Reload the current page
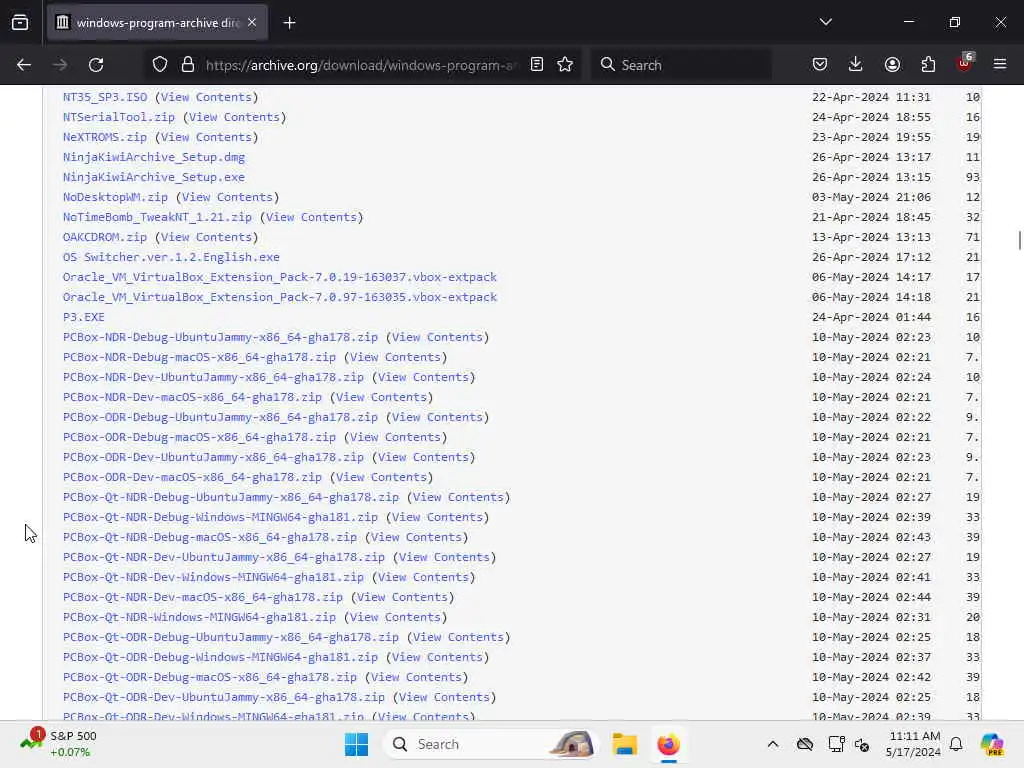This screenshot has width=1024, height=768. 96,65
